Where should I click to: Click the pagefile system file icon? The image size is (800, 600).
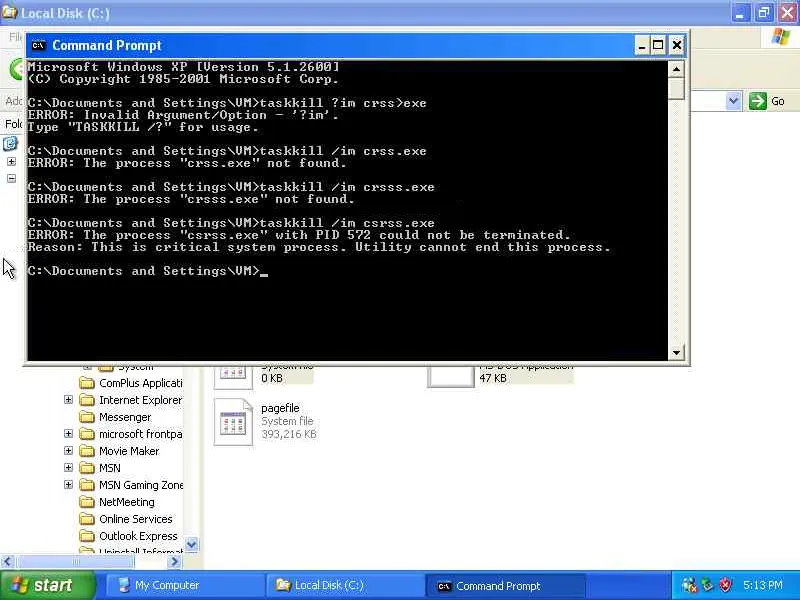point(233,422)
